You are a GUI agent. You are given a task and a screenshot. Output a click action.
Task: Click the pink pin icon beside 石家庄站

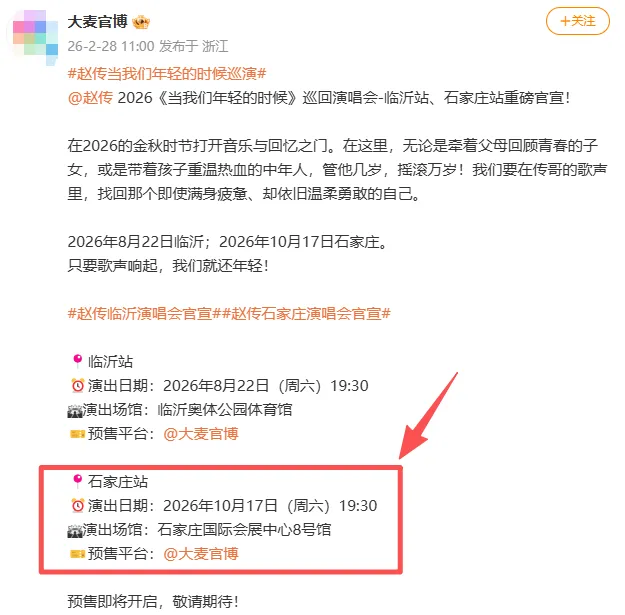tap(77, 481)
